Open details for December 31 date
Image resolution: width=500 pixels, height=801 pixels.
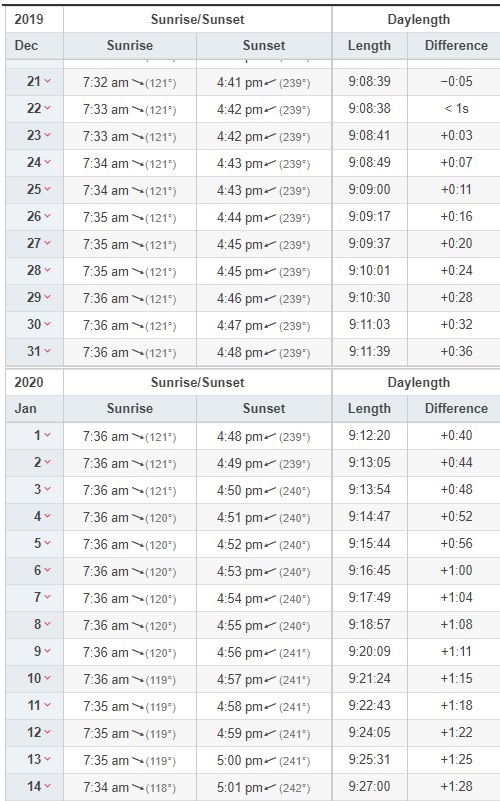click(34, 351)
